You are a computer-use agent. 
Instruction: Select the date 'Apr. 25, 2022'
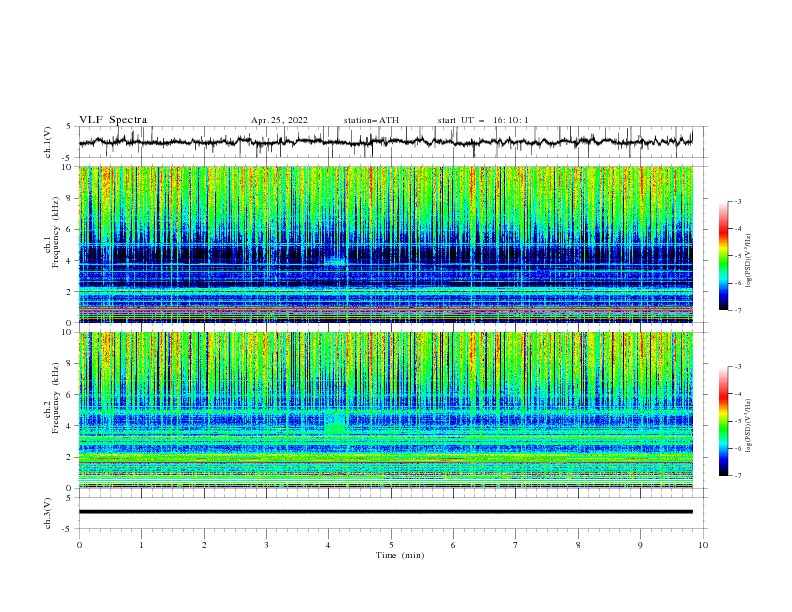(279, 120)
